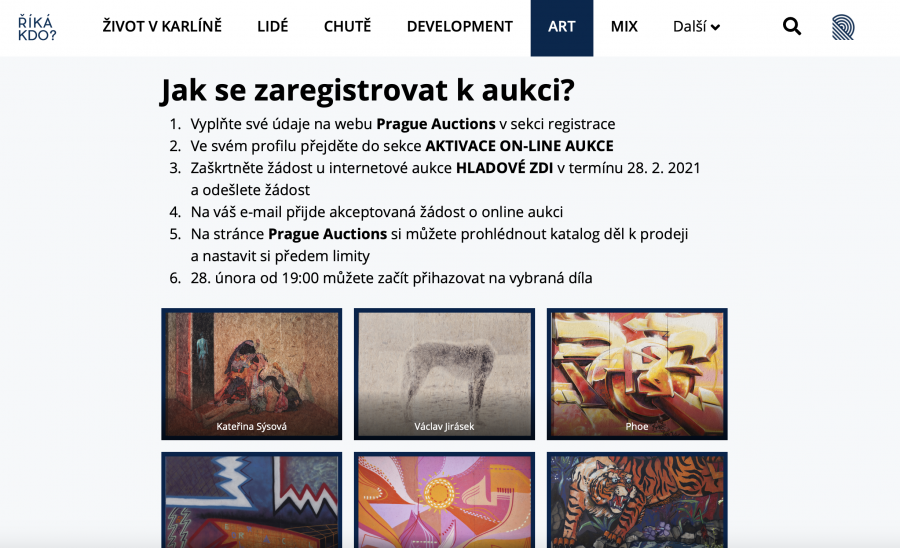Open the DEVELOPMENT menu item
This screenshot has height=548, width=900.
point(460,26)
